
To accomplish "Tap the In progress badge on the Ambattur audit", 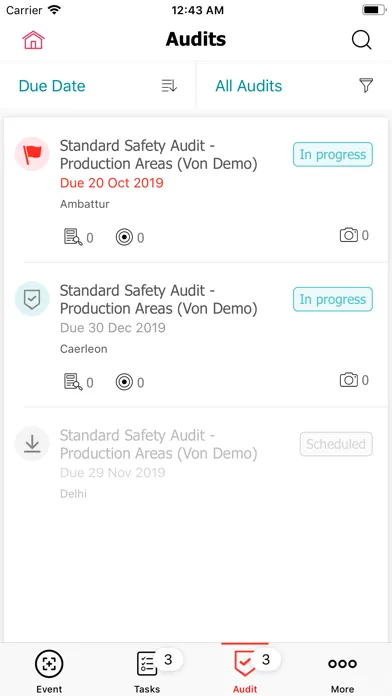I will 333,154.
